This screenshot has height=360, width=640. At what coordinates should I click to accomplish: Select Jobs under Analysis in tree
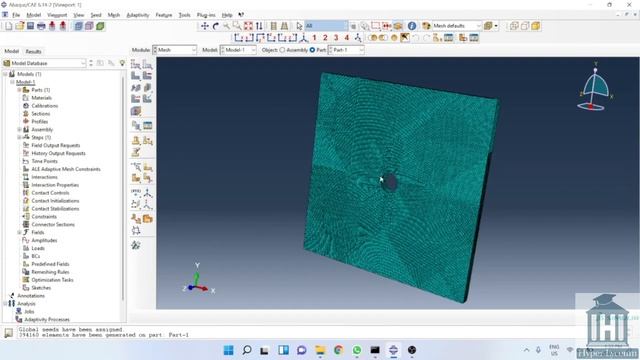[29, 311]
